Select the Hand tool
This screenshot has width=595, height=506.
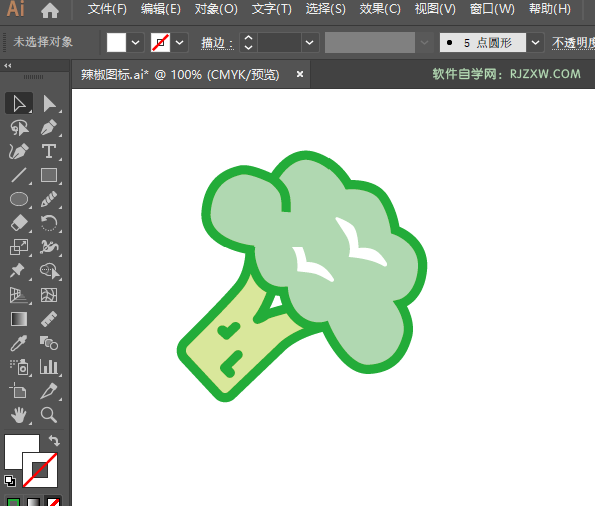19,415
